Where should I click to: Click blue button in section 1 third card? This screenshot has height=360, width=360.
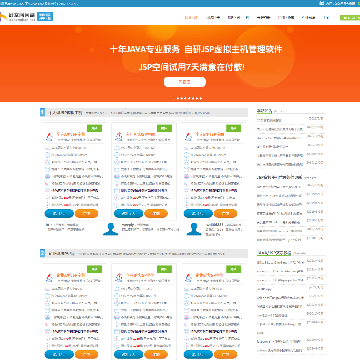coord(198,214)
